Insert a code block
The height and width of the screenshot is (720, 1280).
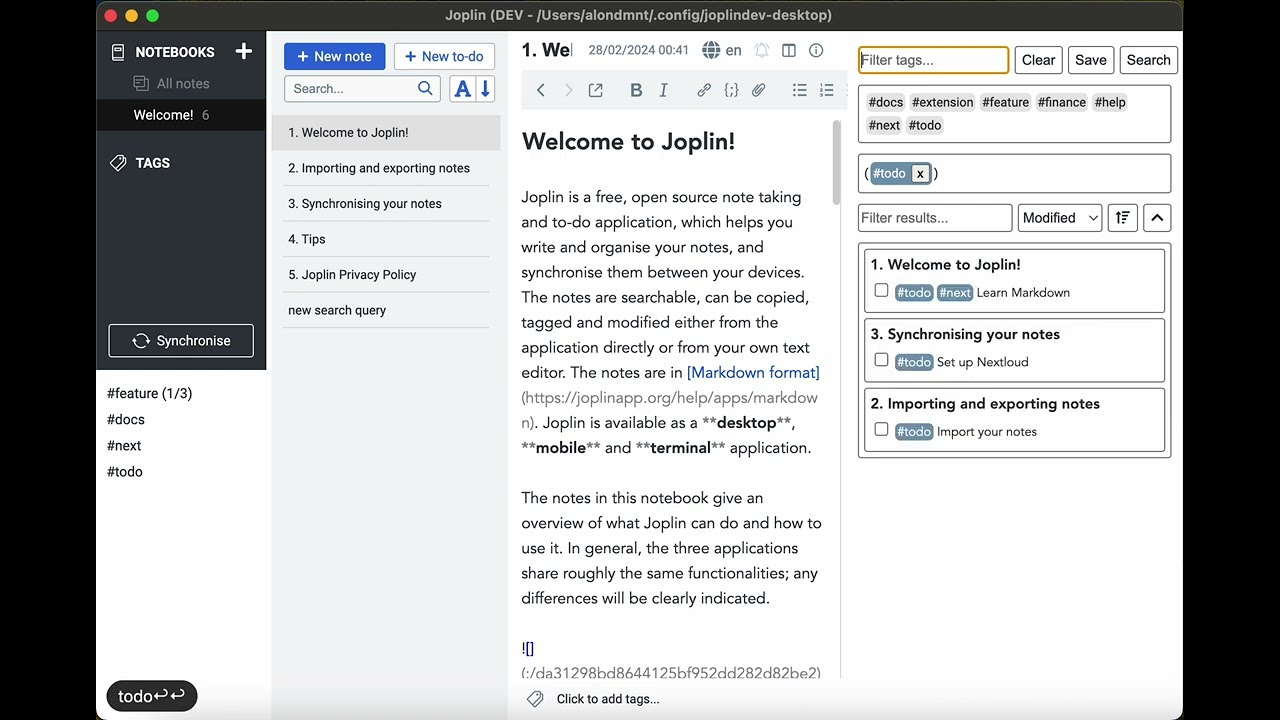731,90
